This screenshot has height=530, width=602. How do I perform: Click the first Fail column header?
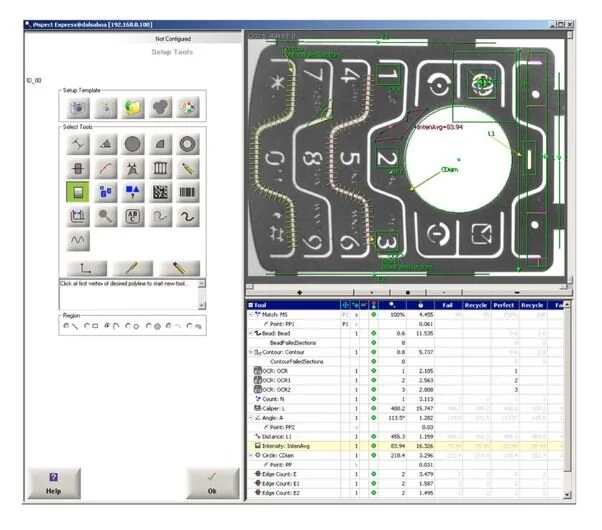pyautogui.click(x=448, y=305)
